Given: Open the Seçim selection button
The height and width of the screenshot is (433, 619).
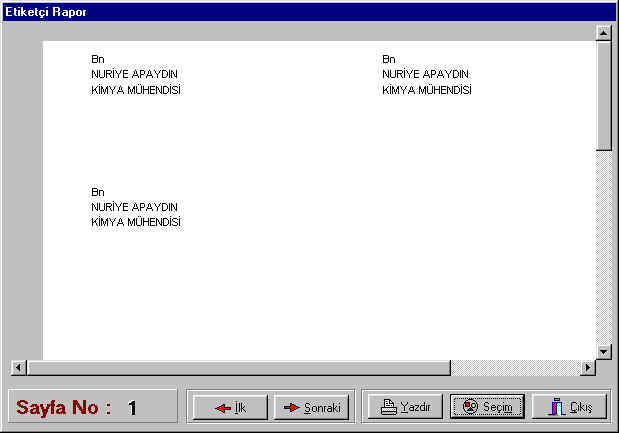Looking at the screenshot, I should (x=487, y=407).
